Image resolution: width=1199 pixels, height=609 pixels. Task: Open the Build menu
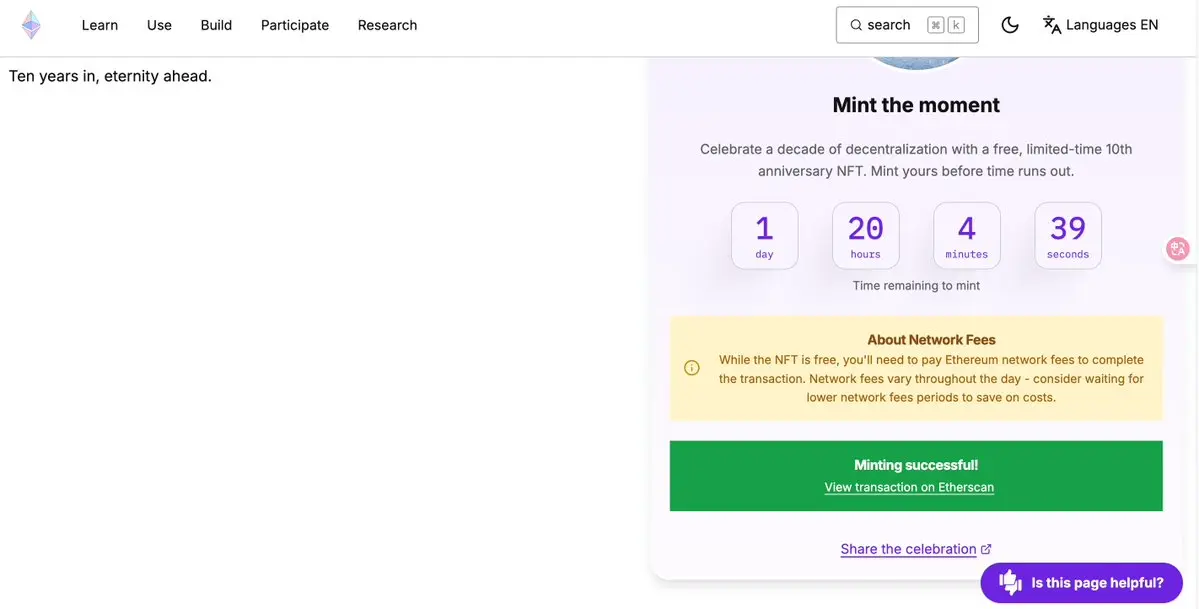(216, 25)
